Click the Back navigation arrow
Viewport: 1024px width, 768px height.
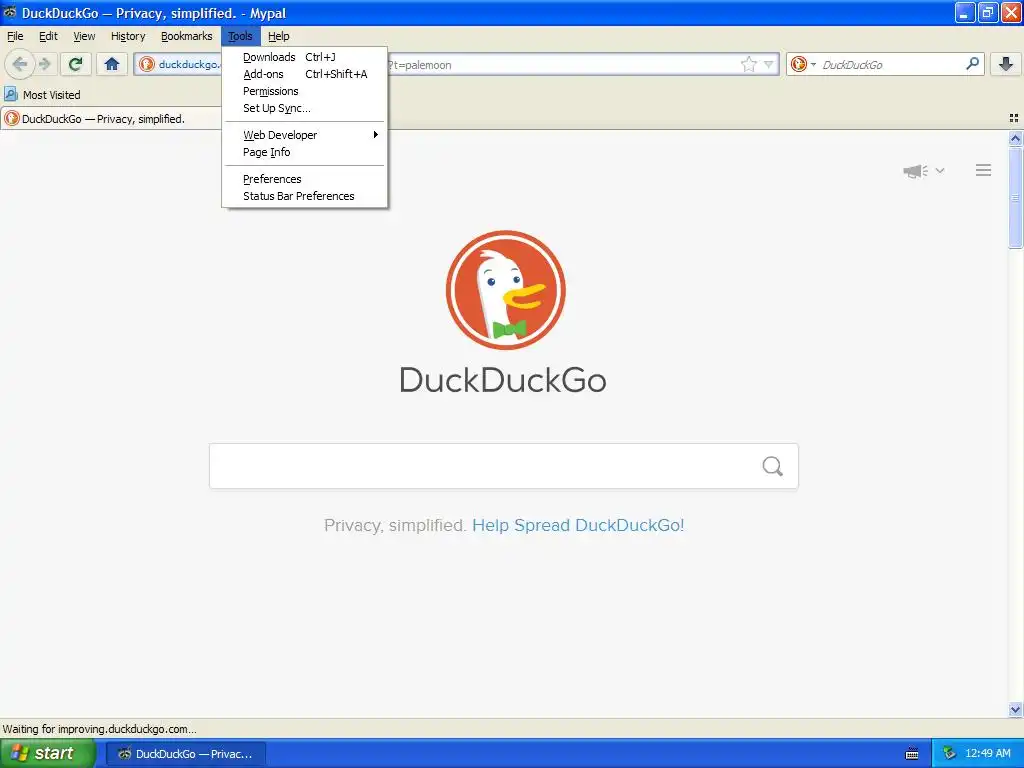20,64
